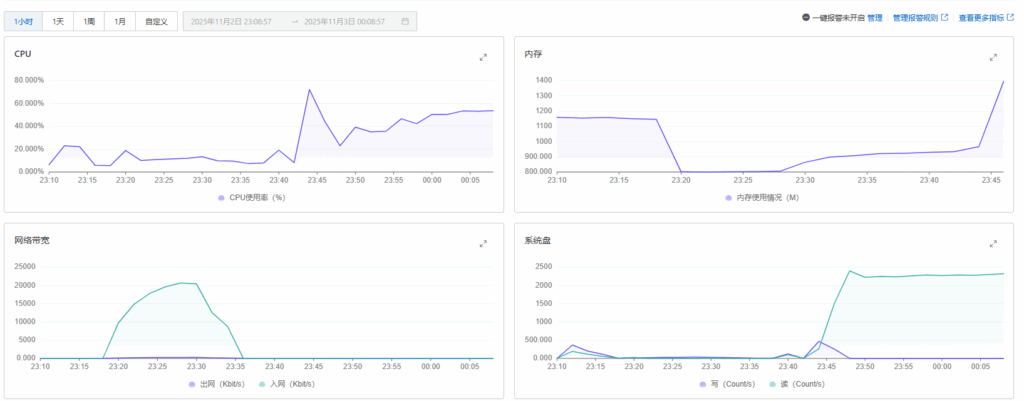Open the 管理 alarm link
The width and height of the screenshot is (1024, 401).
pyautogui.click(x=875, y=18)
